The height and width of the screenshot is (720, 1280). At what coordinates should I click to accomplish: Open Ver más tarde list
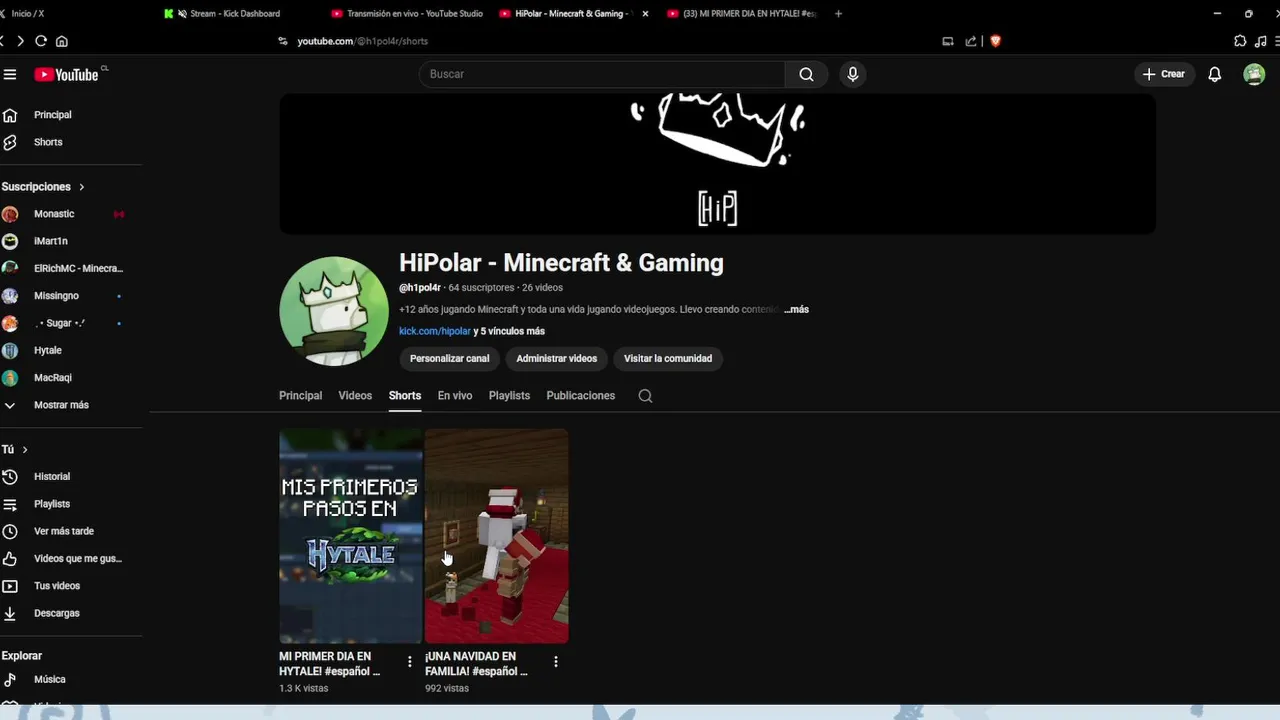click(64, 531)
